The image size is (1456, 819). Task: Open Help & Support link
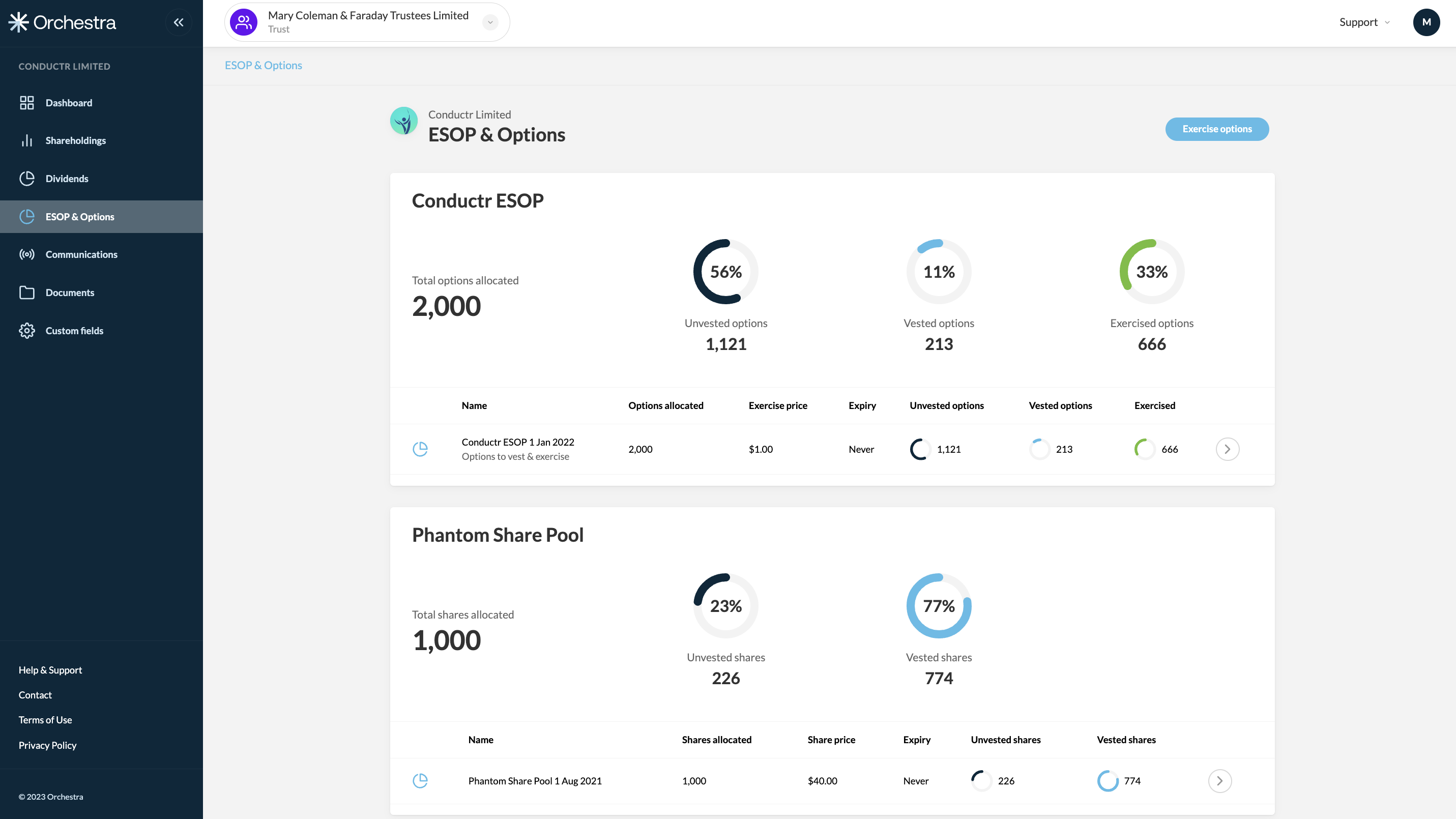click(50, 670)
